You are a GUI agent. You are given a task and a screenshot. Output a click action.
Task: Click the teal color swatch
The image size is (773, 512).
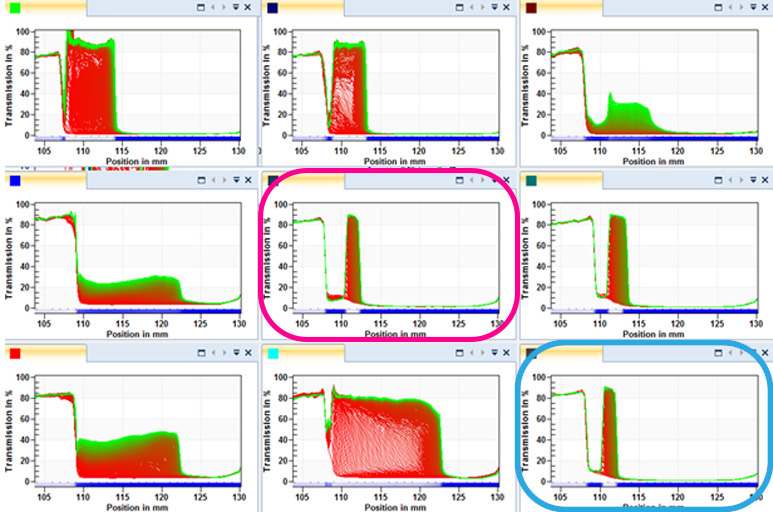[x=531, y=181]
